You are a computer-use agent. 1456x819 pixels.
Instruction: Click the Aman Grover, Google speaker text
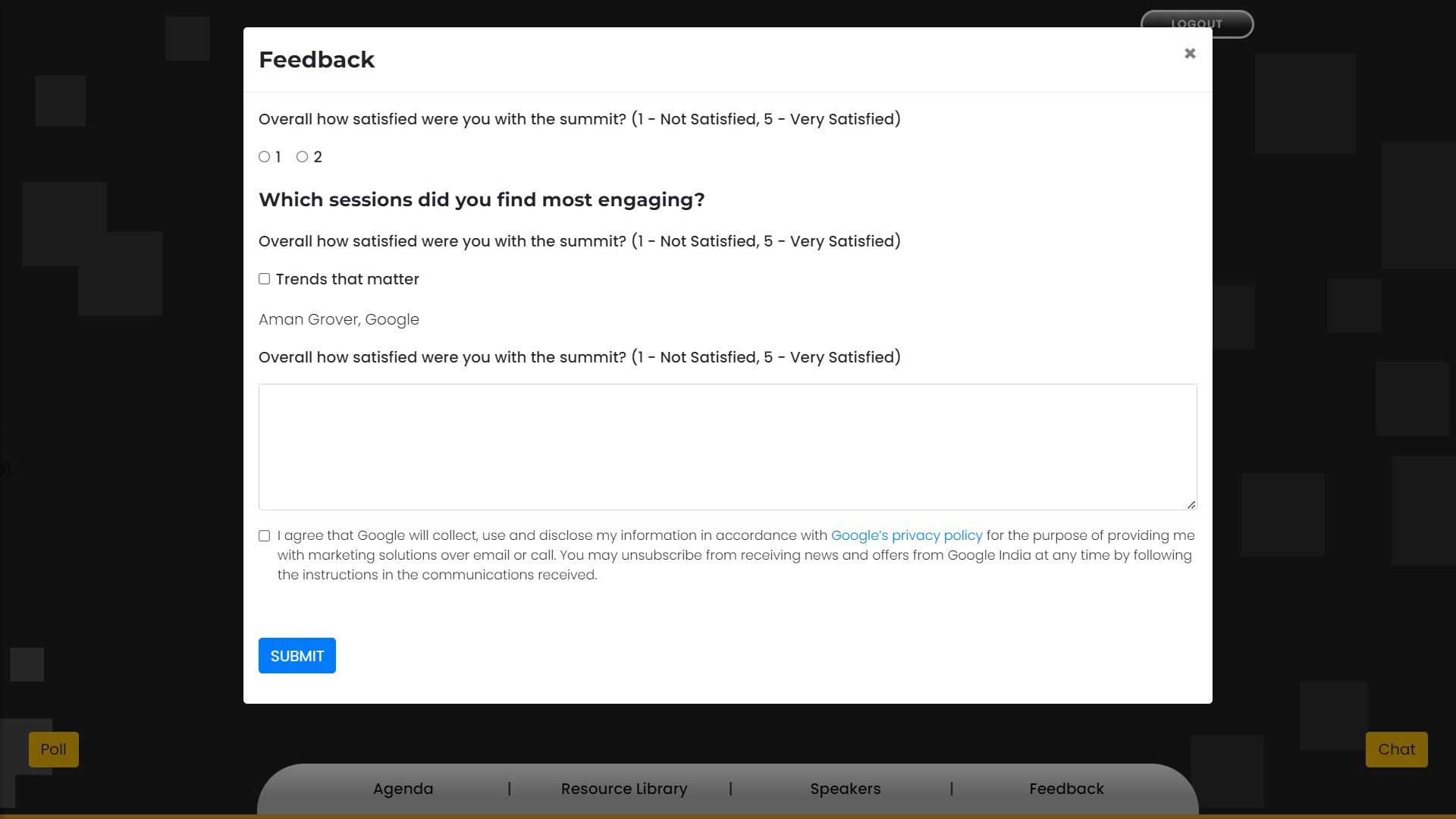point(338,319)
